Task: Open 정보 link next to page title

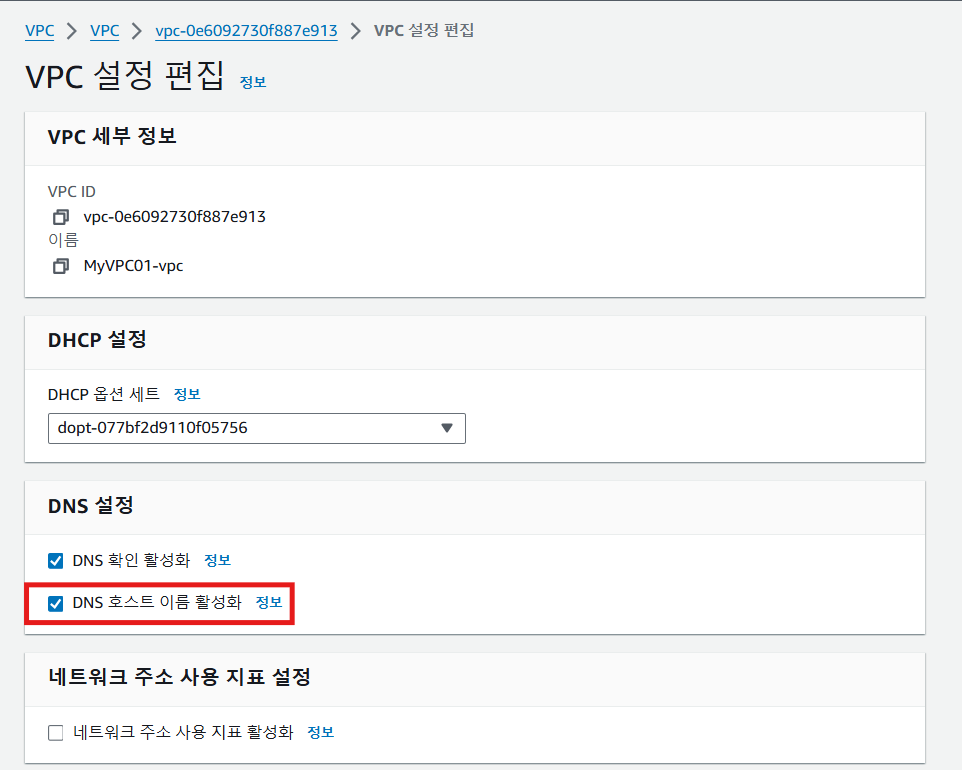Action: [x=253, y=82]
